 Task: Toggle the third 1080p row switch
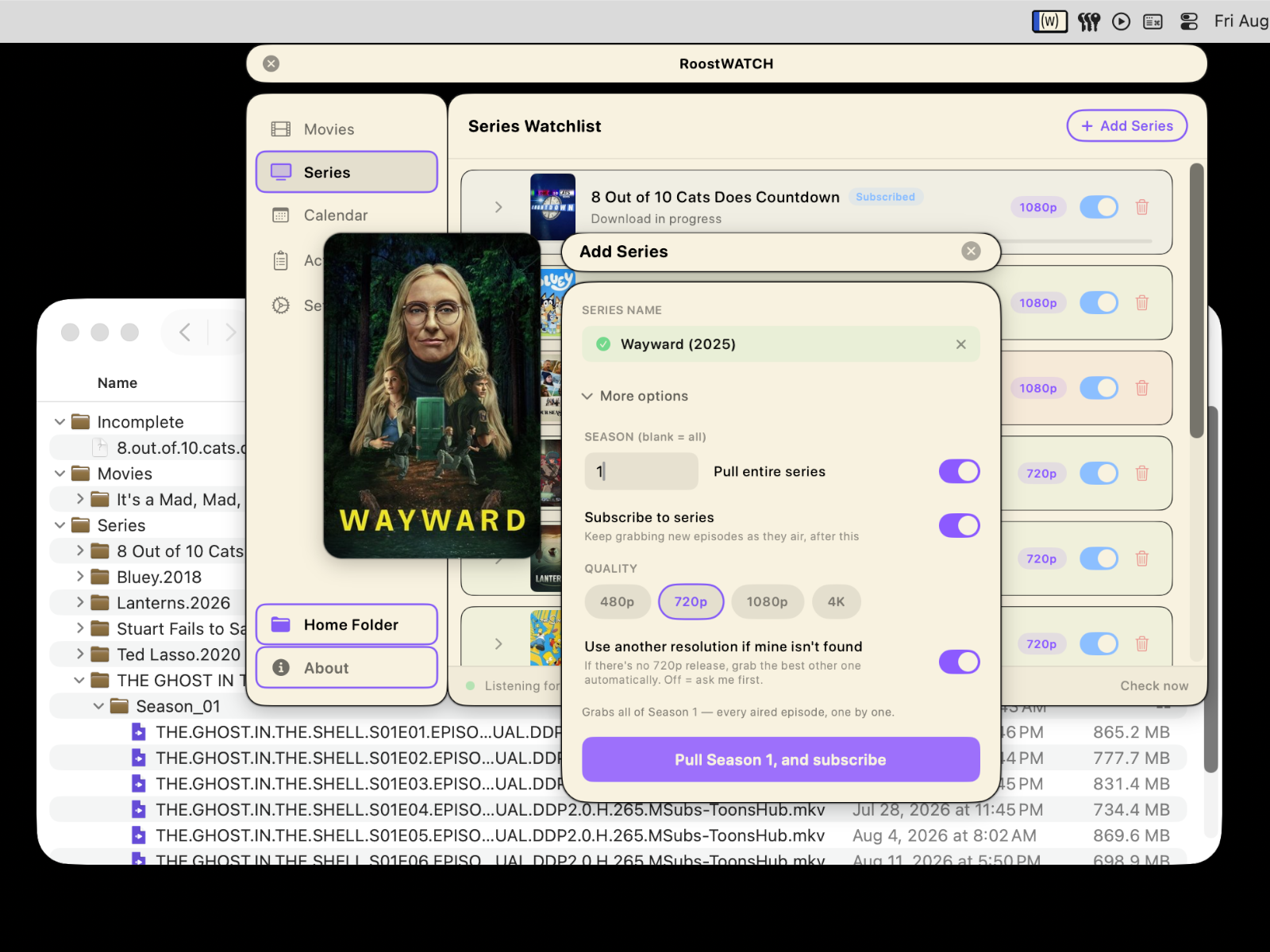1099,388
